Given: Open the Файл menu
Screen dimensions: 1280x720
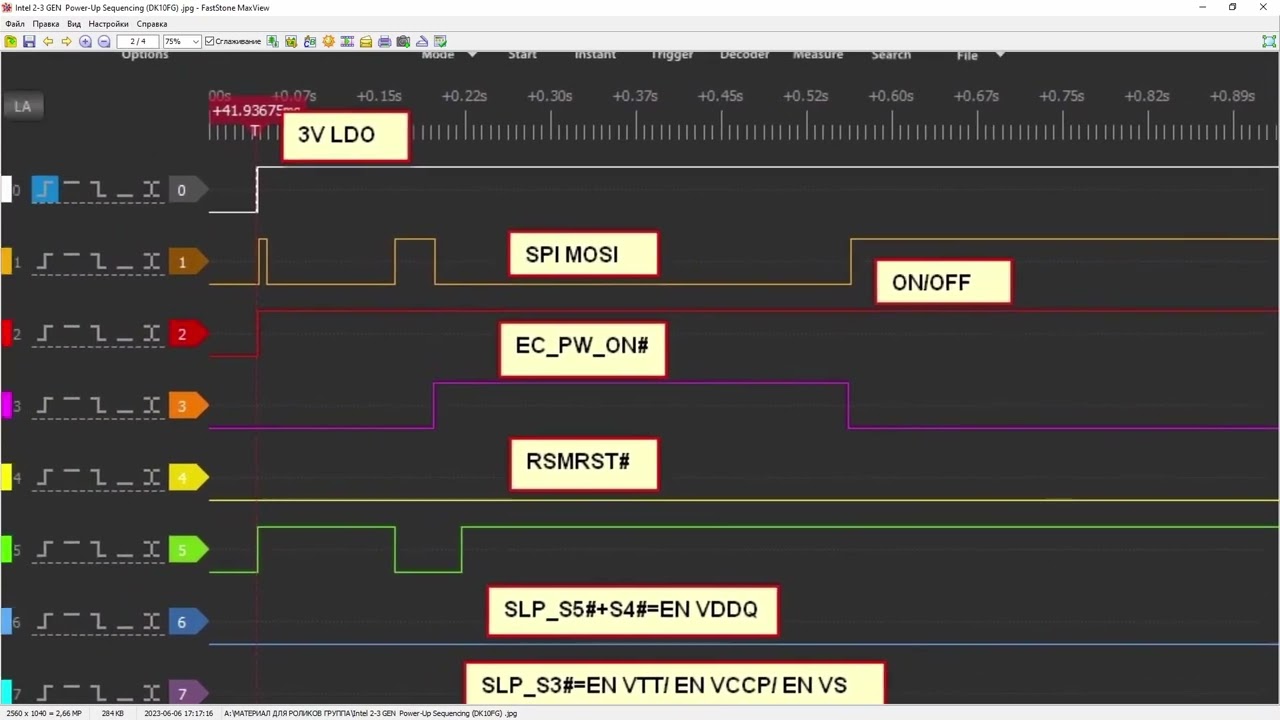Looking at the screenshot, I should 15,24.
